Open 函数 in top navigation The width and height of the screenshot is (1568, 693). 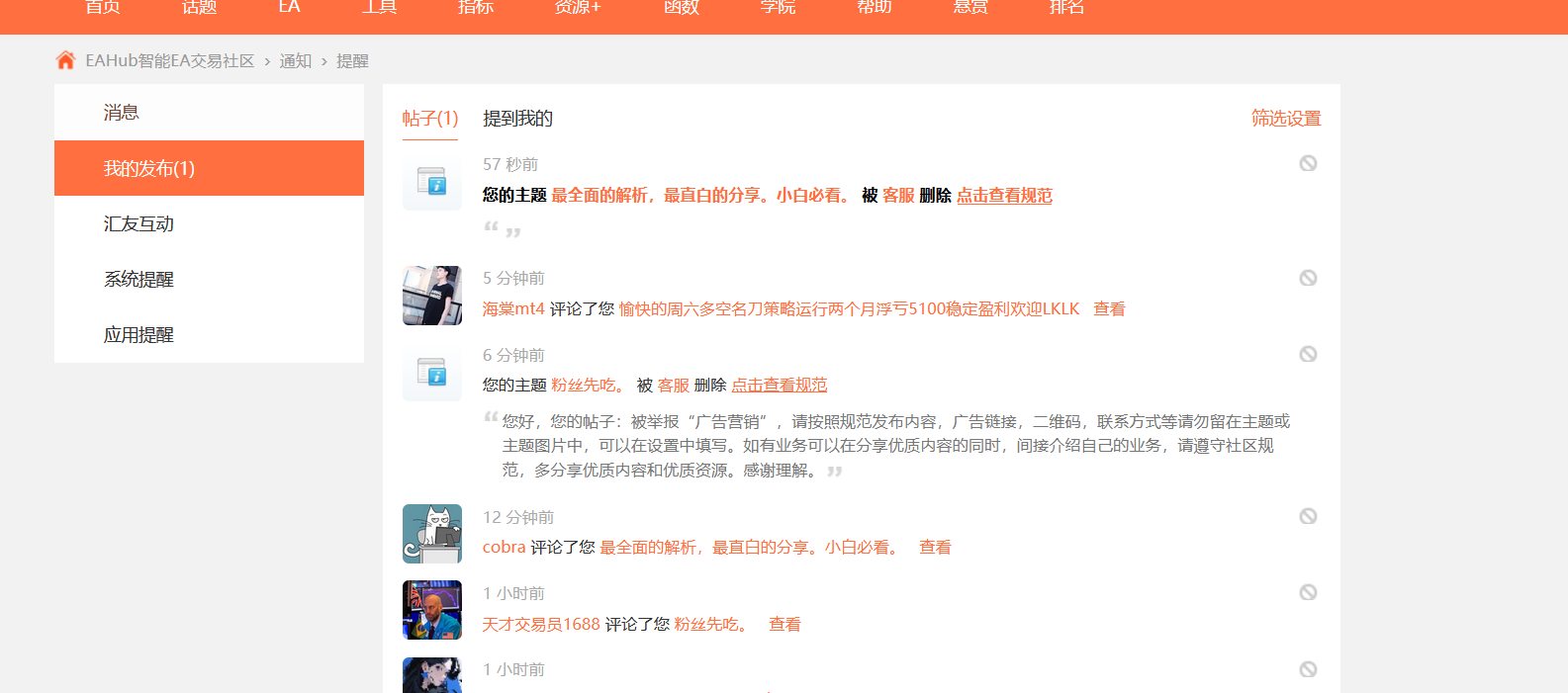682,8
